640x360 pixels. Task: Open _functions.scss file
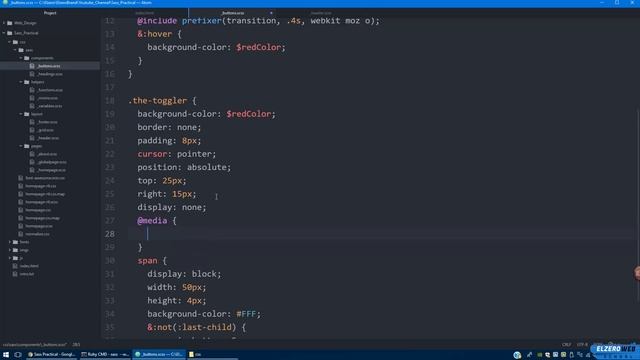pos(50,90)
